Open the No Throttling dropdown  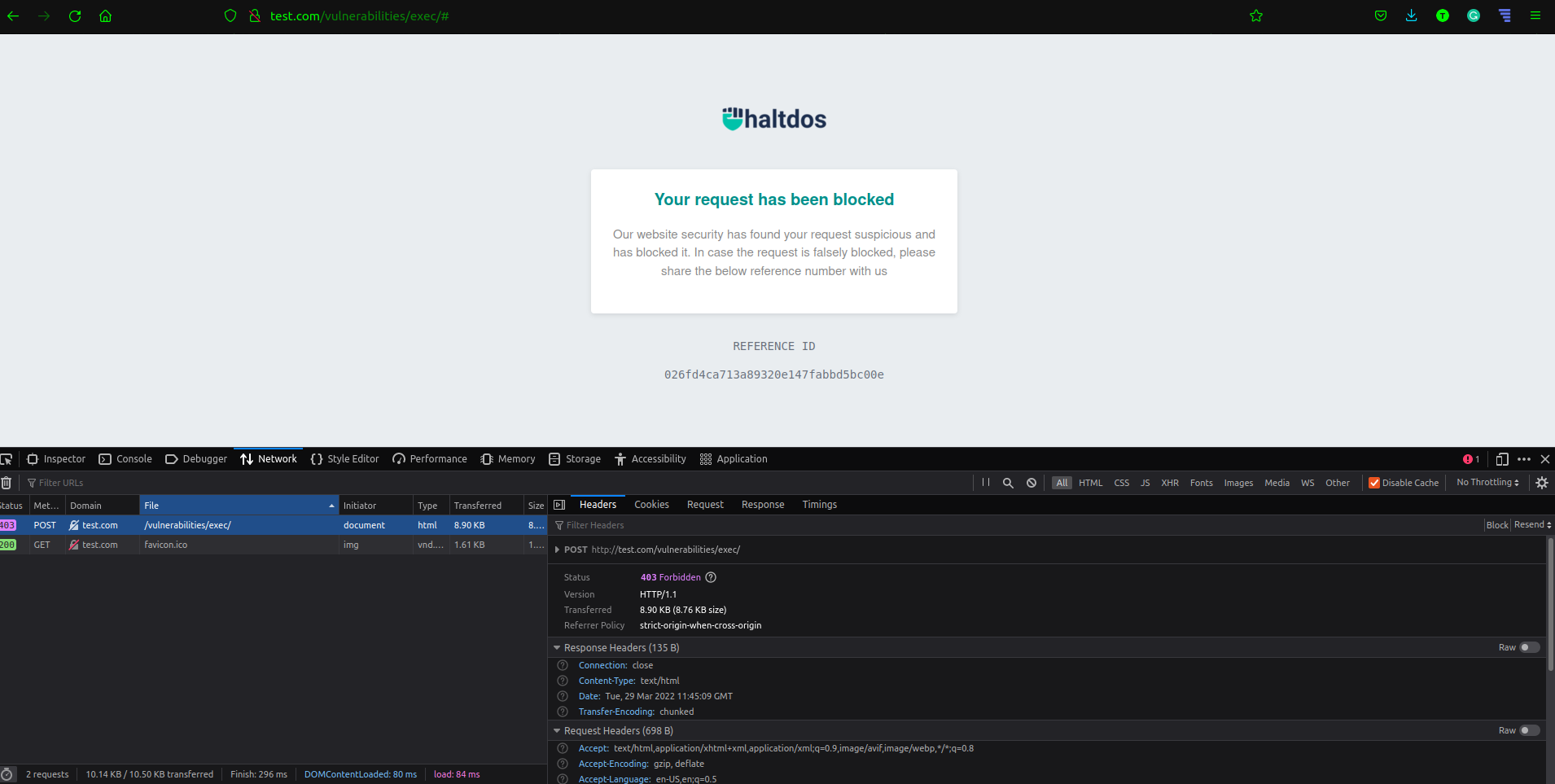pos(1487,483)
